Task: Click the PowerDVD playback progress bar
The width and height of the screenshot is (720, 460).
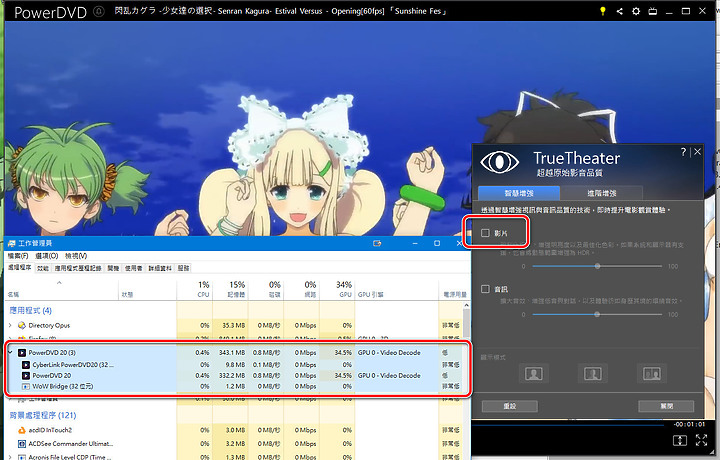Action: pos(568,426)
